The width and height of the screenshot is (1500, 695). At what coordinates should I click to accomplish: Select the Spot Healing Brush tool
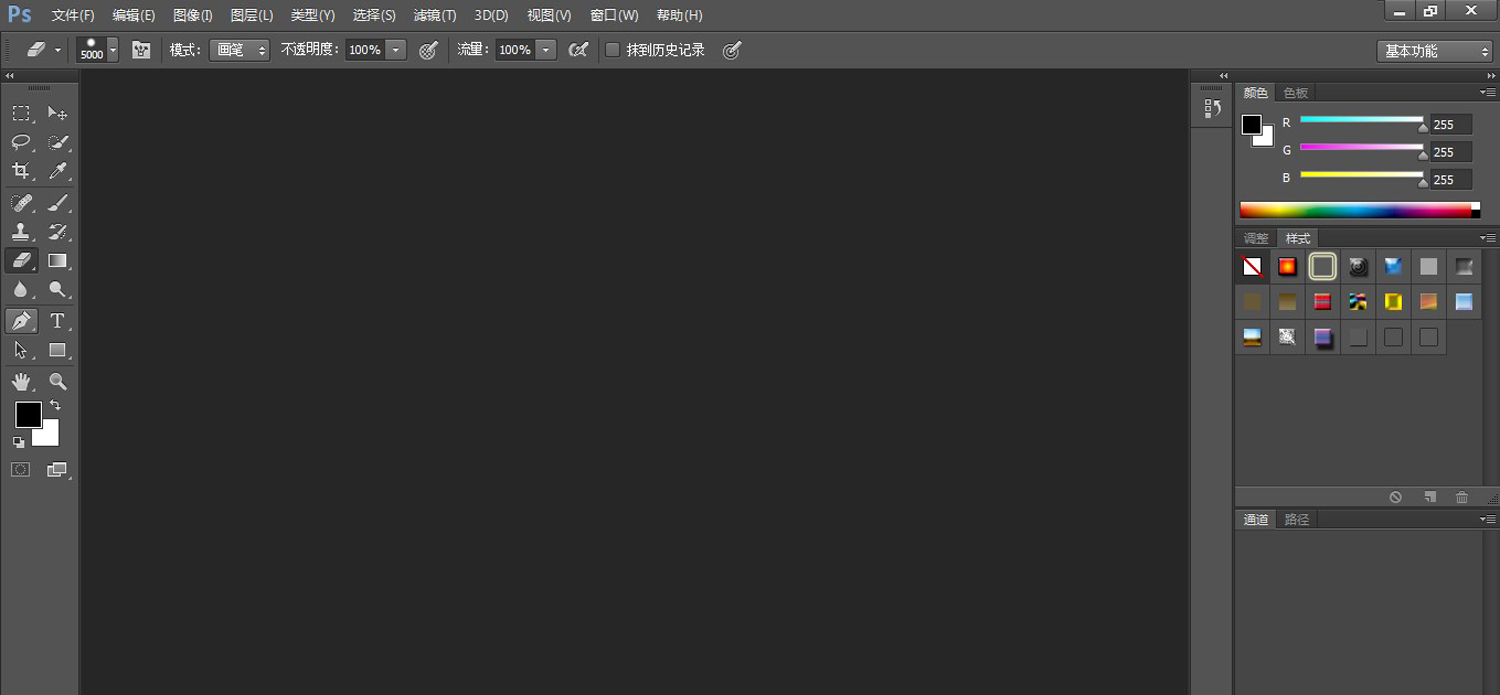click(21, 203)
